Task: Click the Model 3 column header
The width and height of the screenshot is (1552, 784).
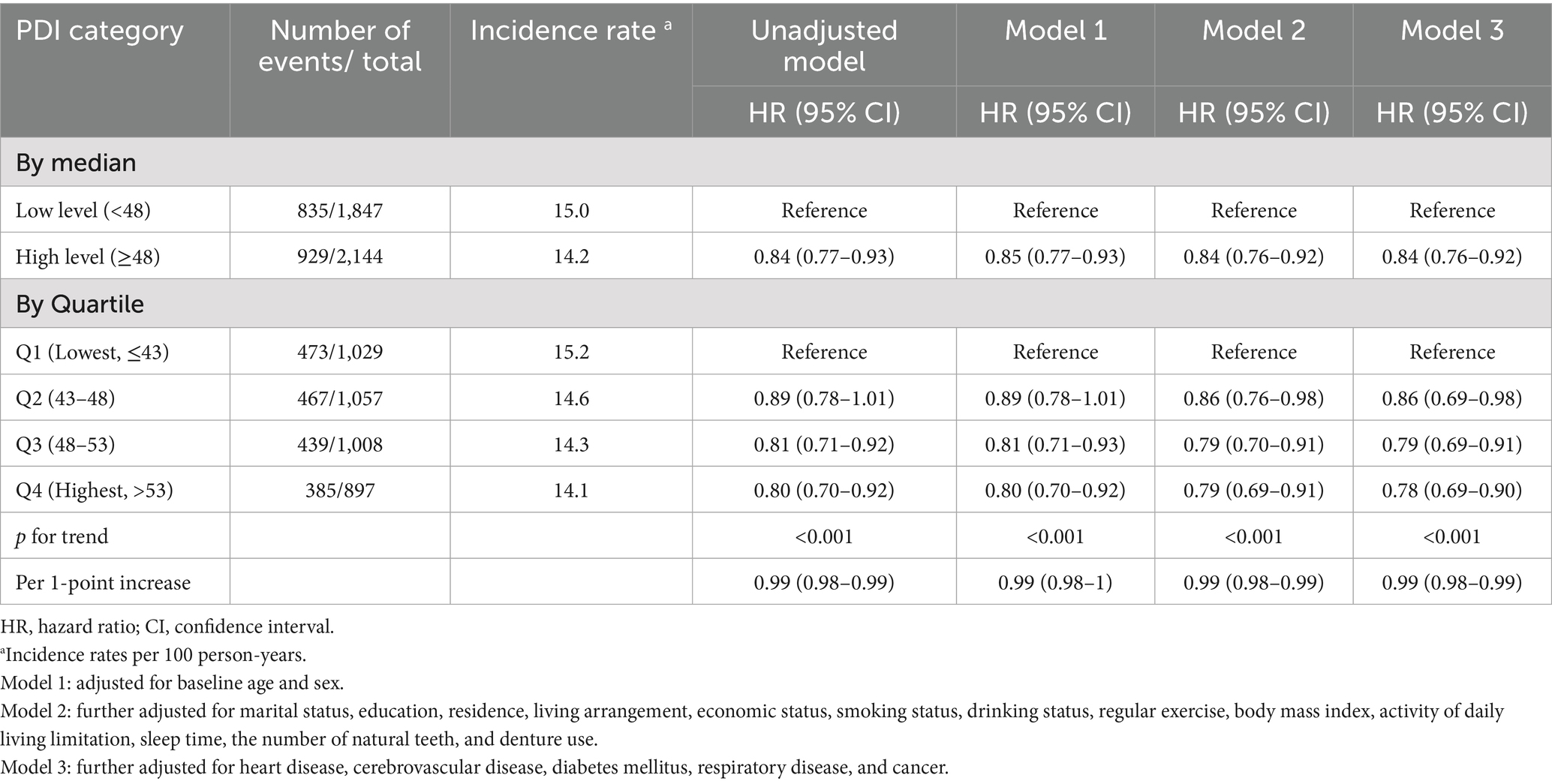Action: 1451,31
